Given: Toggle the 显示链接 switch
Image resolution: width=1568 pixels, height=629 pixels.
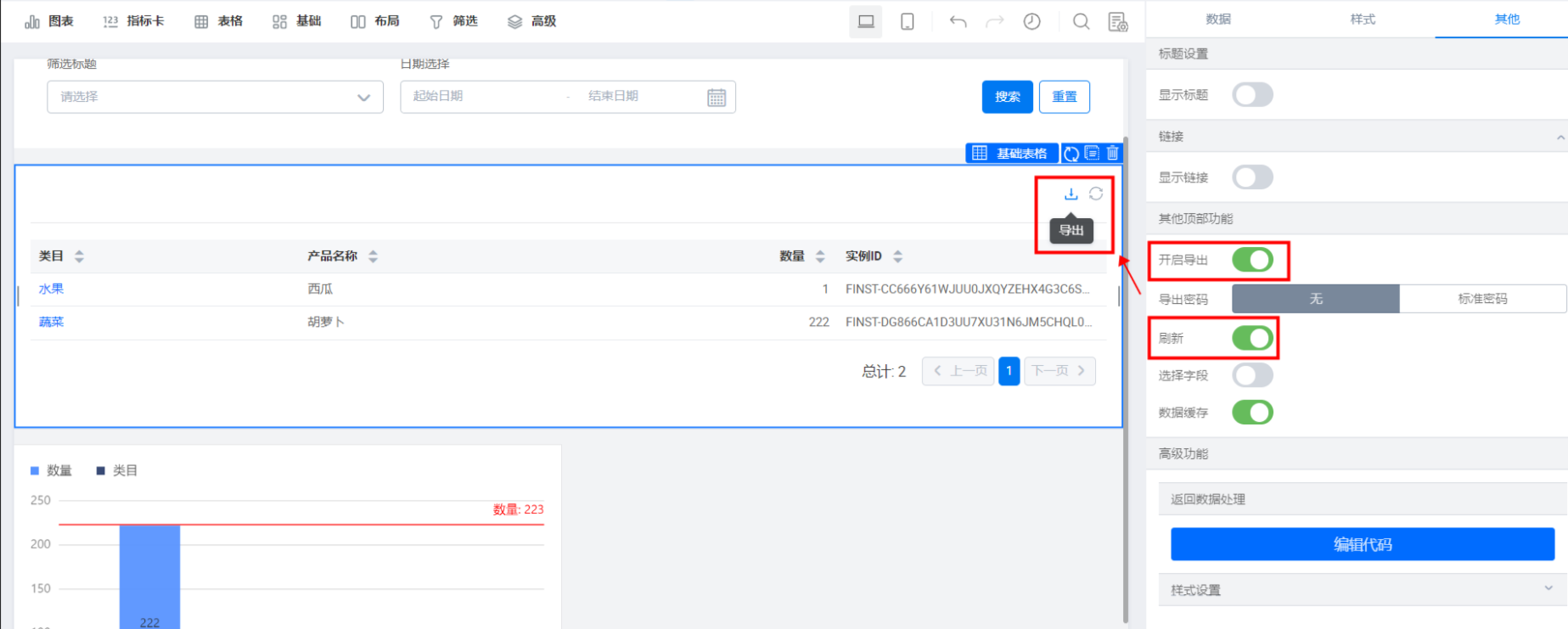Looking at the screenshot, I should point(1252,177).
